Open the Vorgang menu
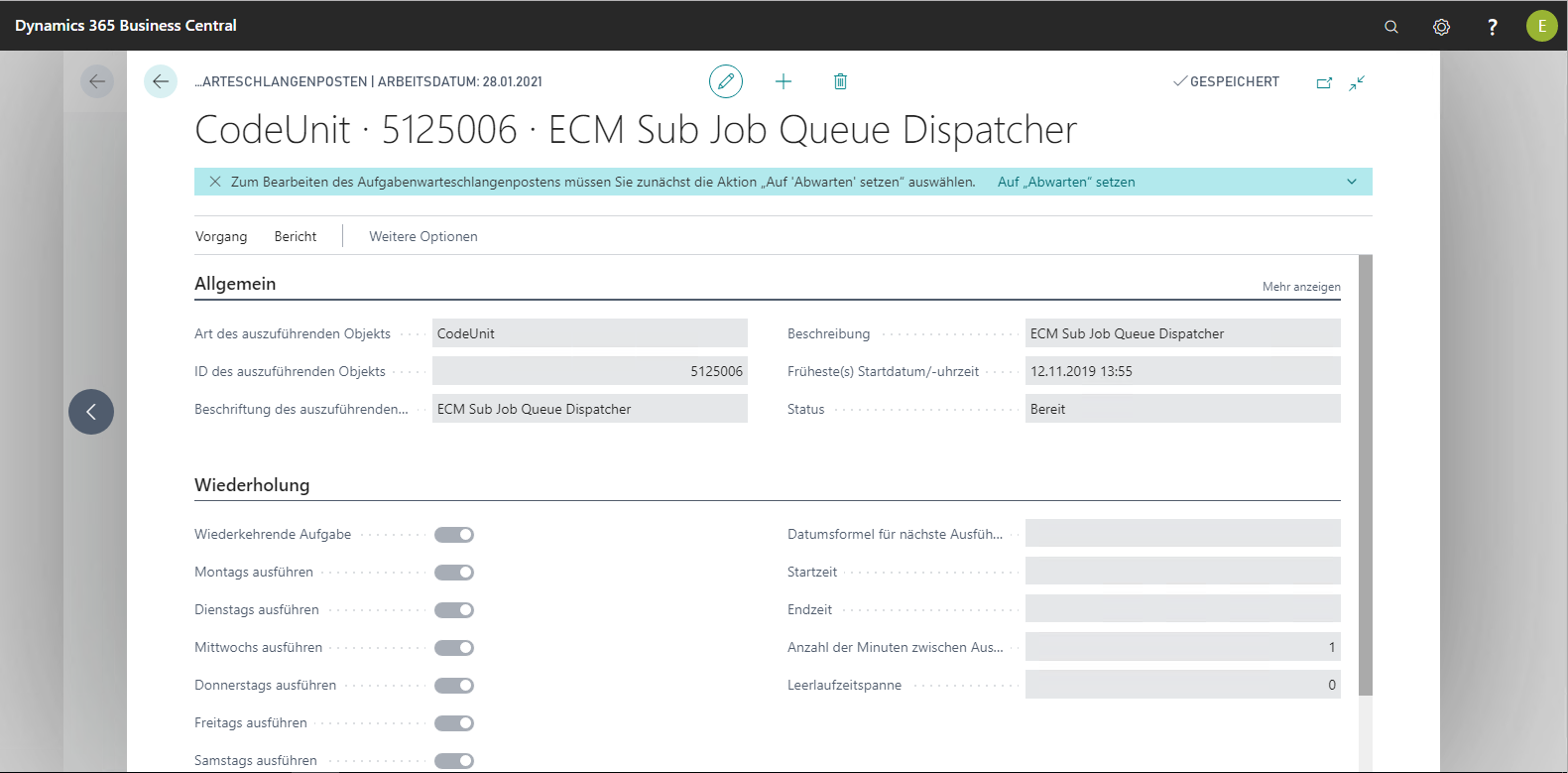1568x773 pixels. 221,236
